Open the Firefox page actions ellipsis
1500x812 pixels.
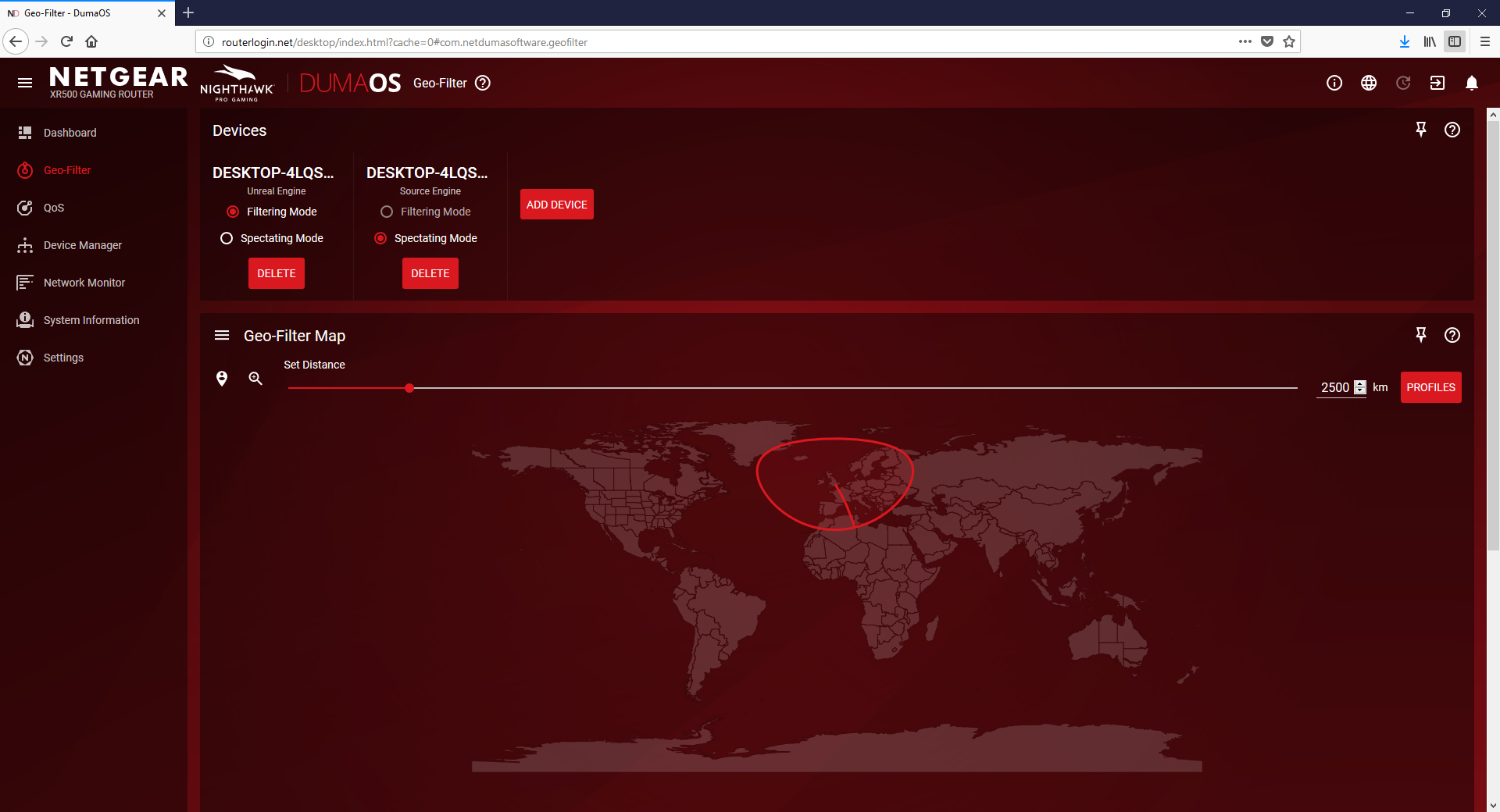tap(1245, 41)
